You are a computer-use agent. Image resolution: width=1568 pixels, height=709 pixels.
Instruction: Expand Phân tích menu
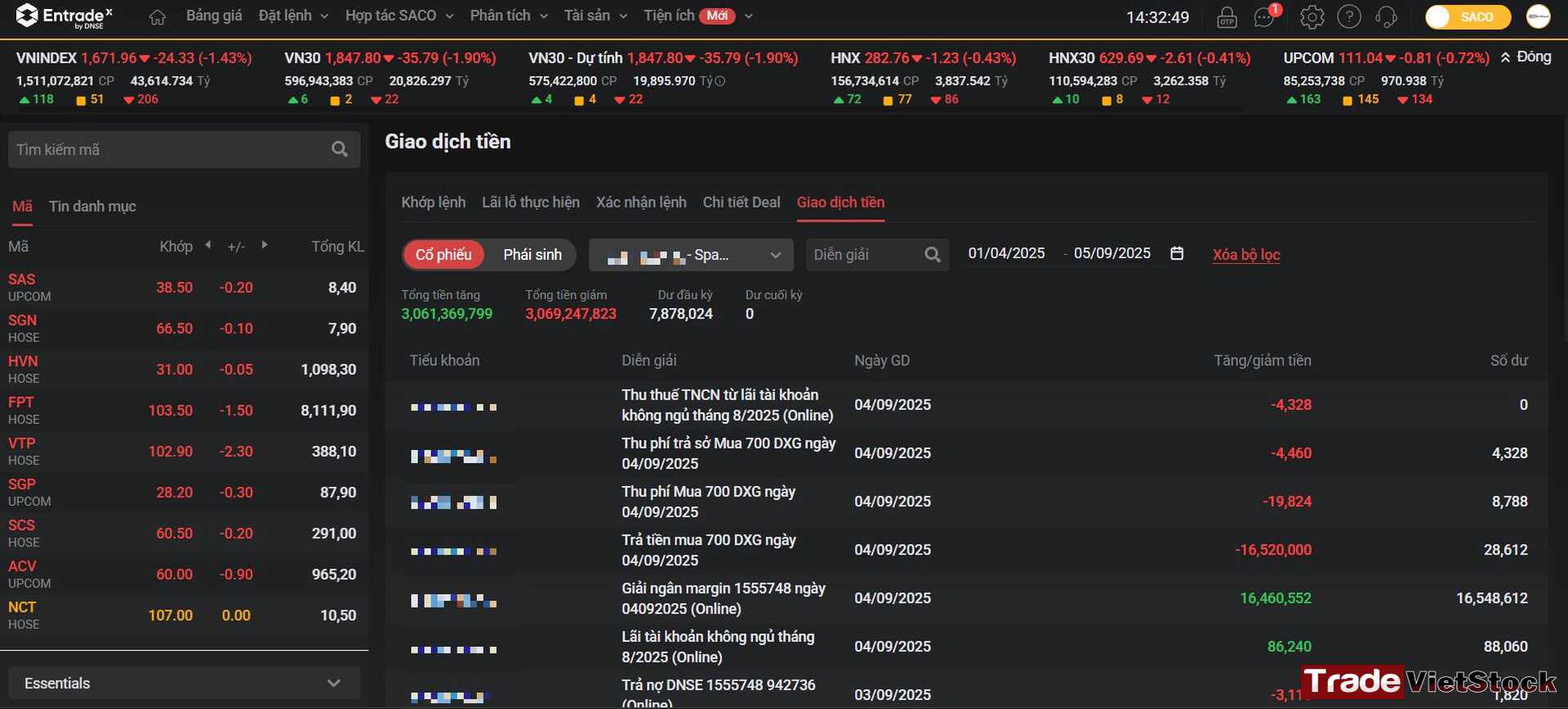coord(509,16)
